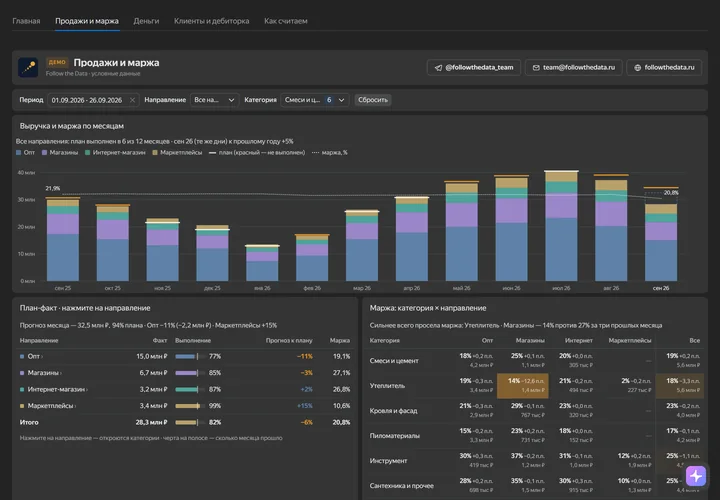
Task: Click the Пиломатериалы category row
Action: click(535, 436)
